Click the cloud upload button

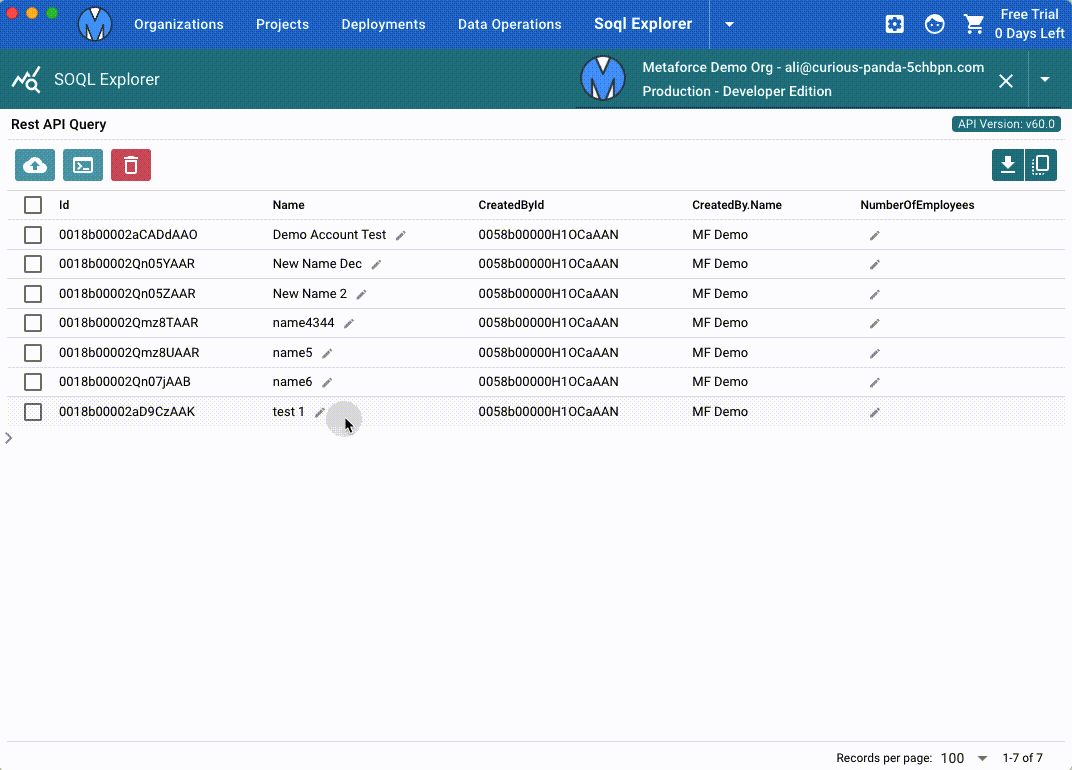tap(35, 165)
